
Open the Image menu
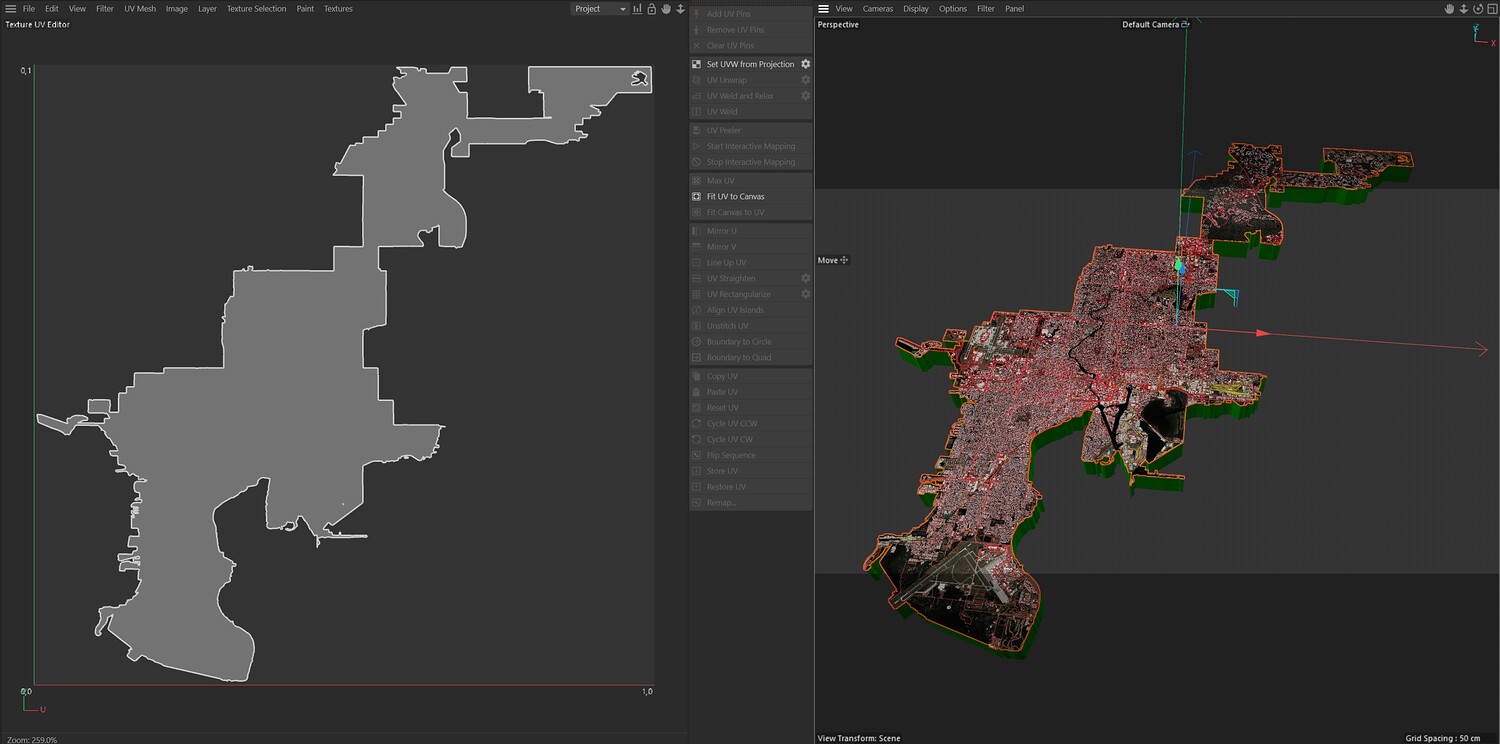pos(177,9)
